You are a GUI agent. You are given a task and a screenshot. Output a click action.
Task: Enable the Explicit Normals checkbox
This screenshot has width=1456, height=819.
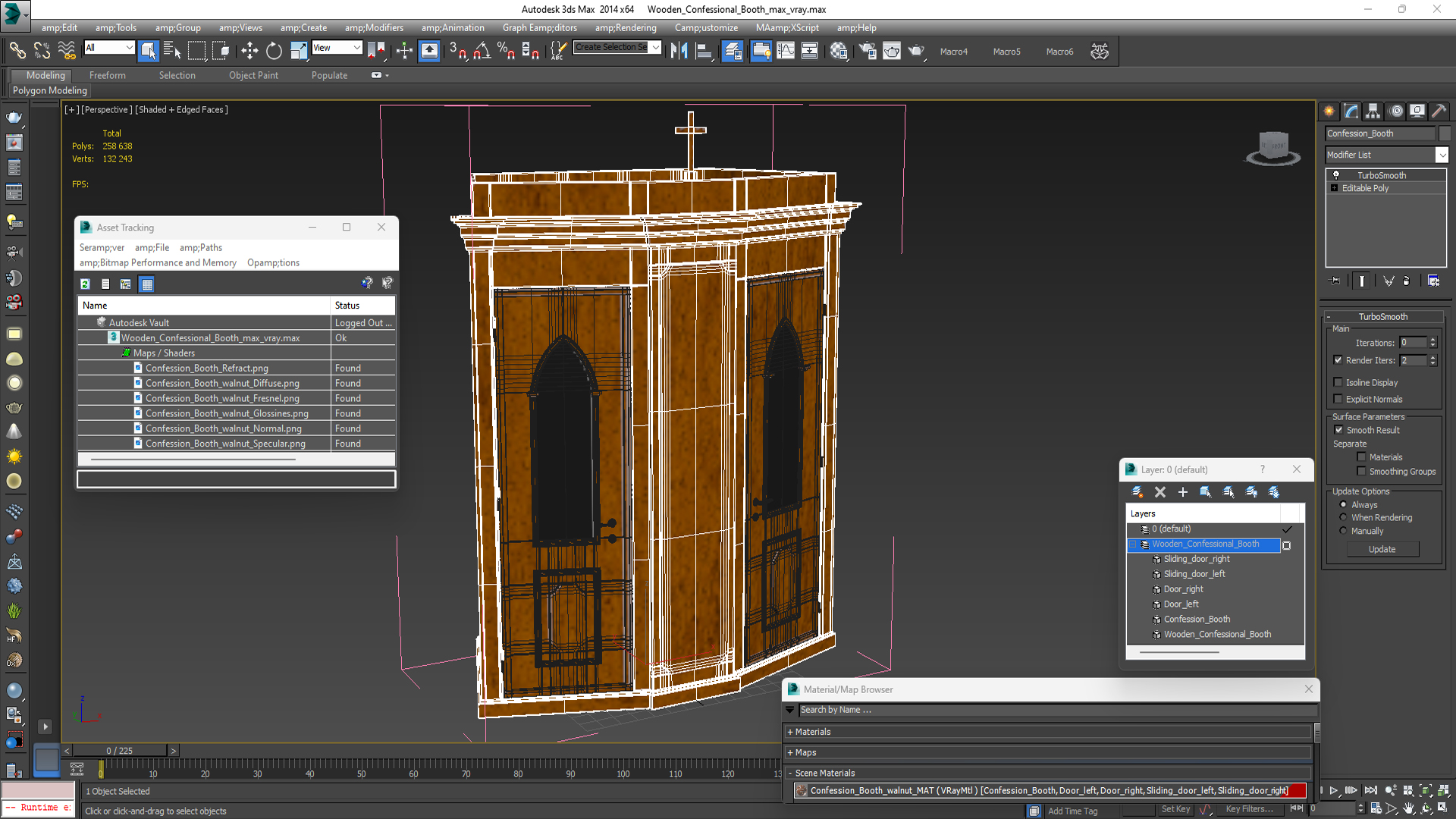coord(1338,399)
